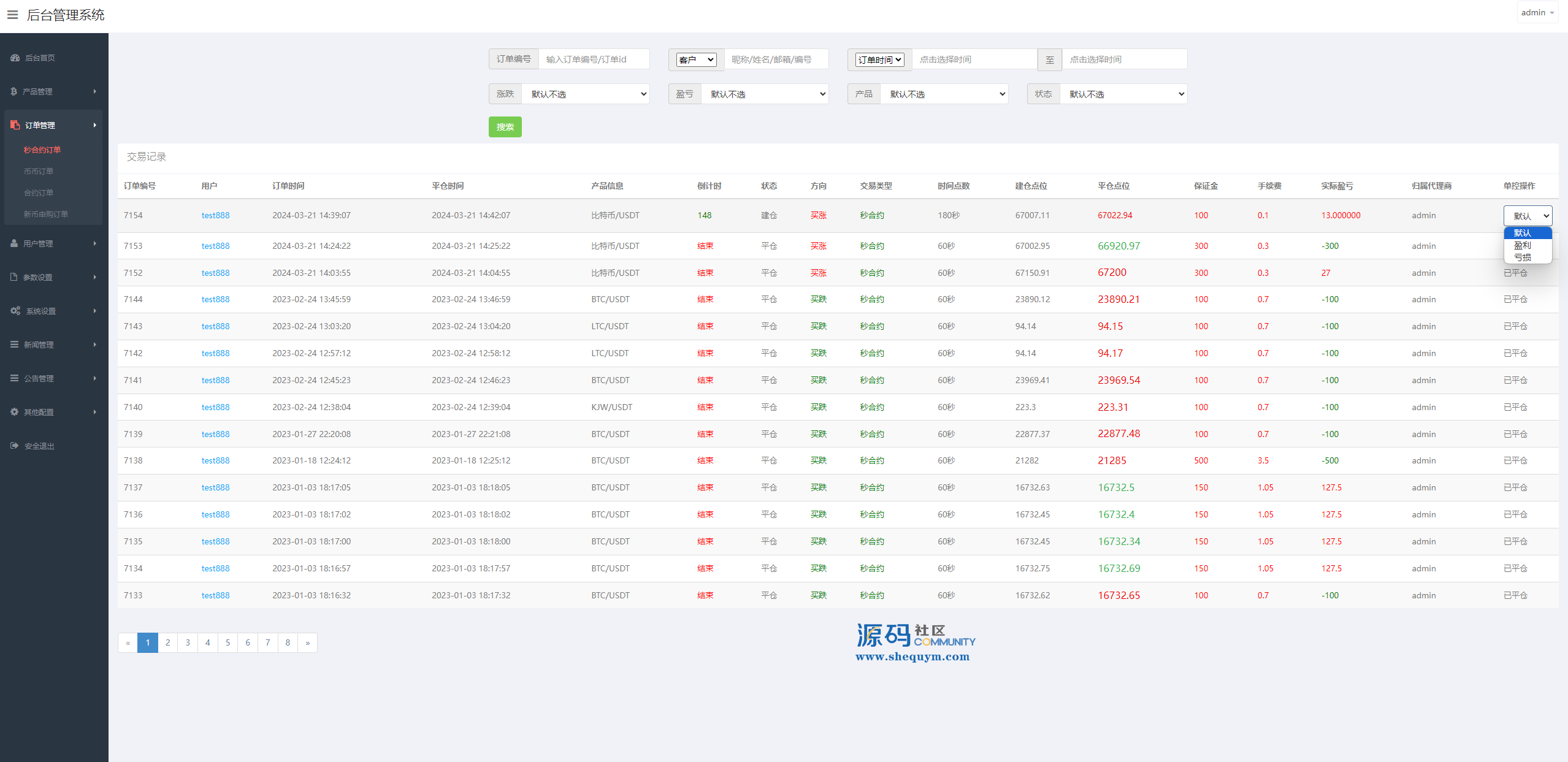Click the gear icon beside 其他配置
The height and width of the screenshot is (762, 1568).
coord(14,412)
